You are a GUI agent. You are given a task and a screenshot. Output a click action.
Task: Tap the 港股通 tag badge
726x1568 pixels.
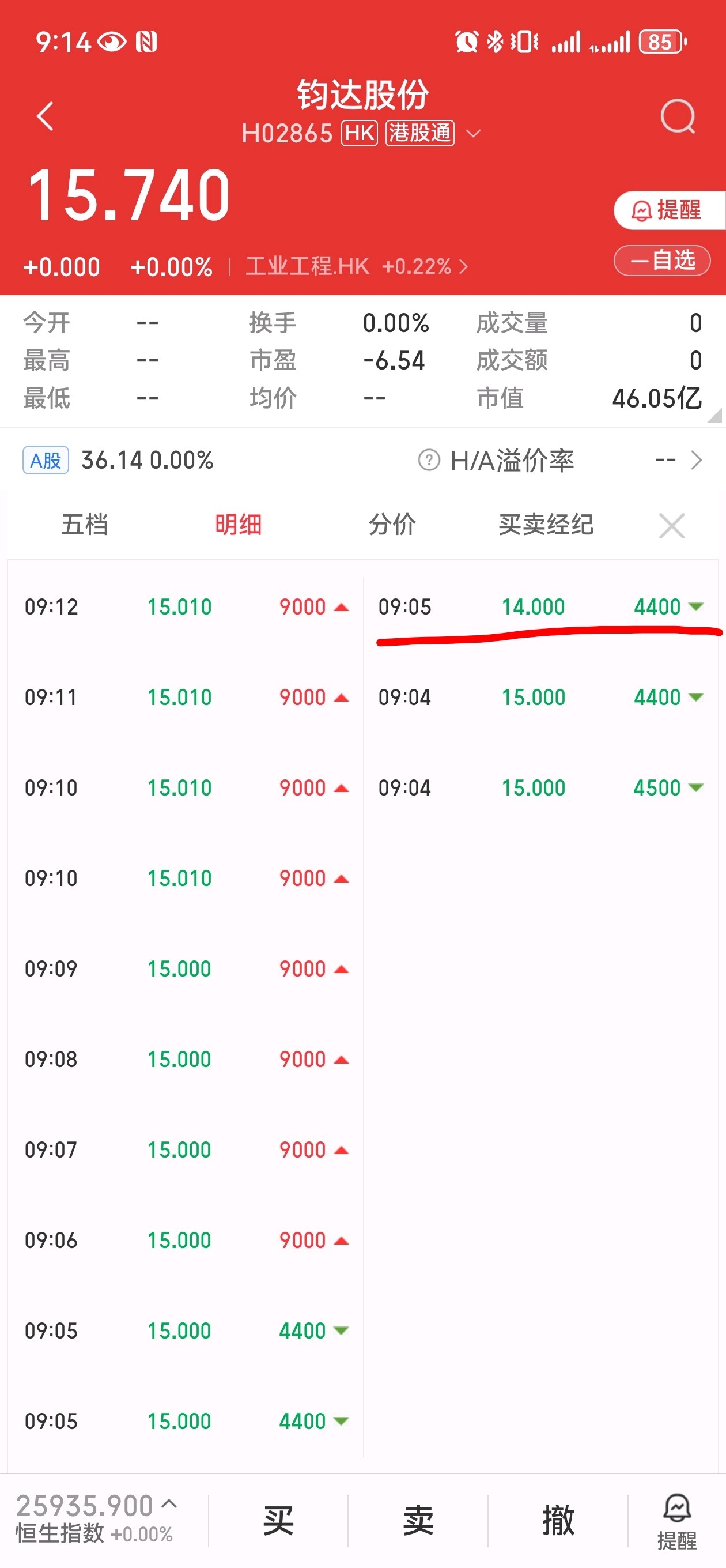click(x=420, y=133)
